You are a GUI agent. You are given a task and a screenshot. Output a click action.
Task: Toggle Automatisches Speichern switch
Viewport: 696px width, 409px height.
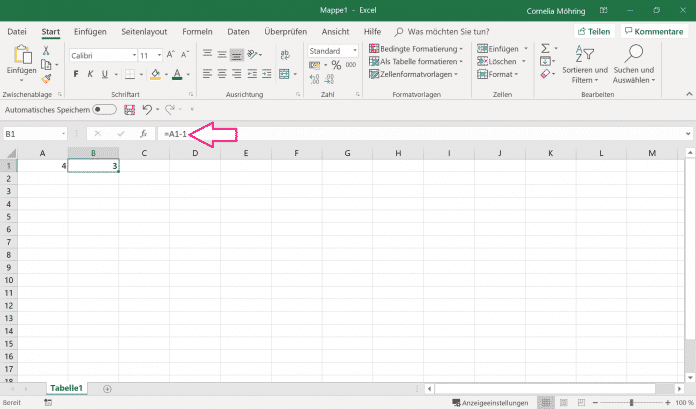pos(104,108)
